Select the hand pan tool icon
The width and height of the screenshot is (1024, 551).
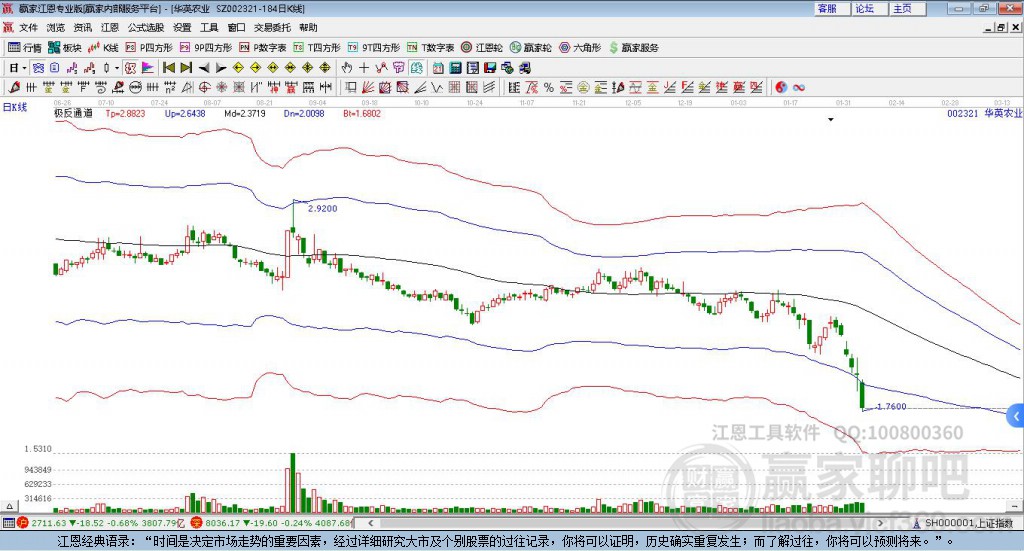[x=347, y=67]
